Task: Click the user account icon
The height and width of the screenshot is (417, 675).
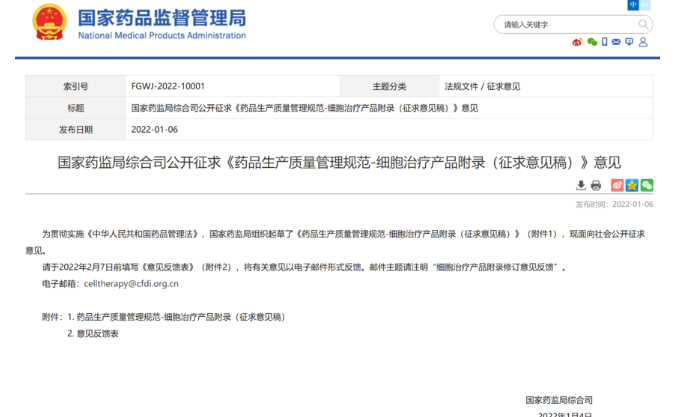Action: pos(644,42)
